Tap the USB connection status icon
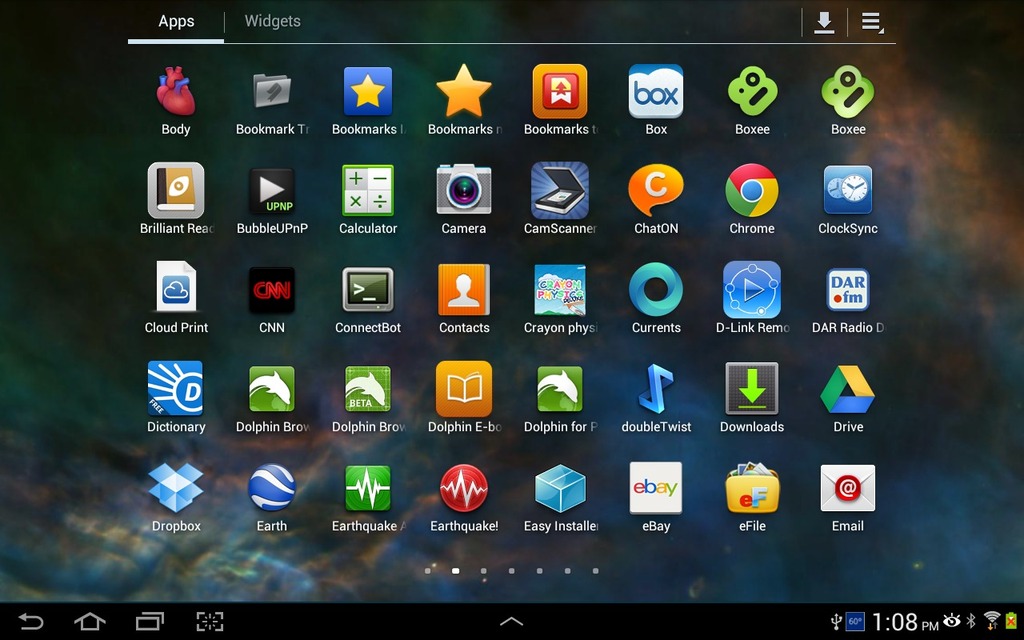 coord(835,622)
